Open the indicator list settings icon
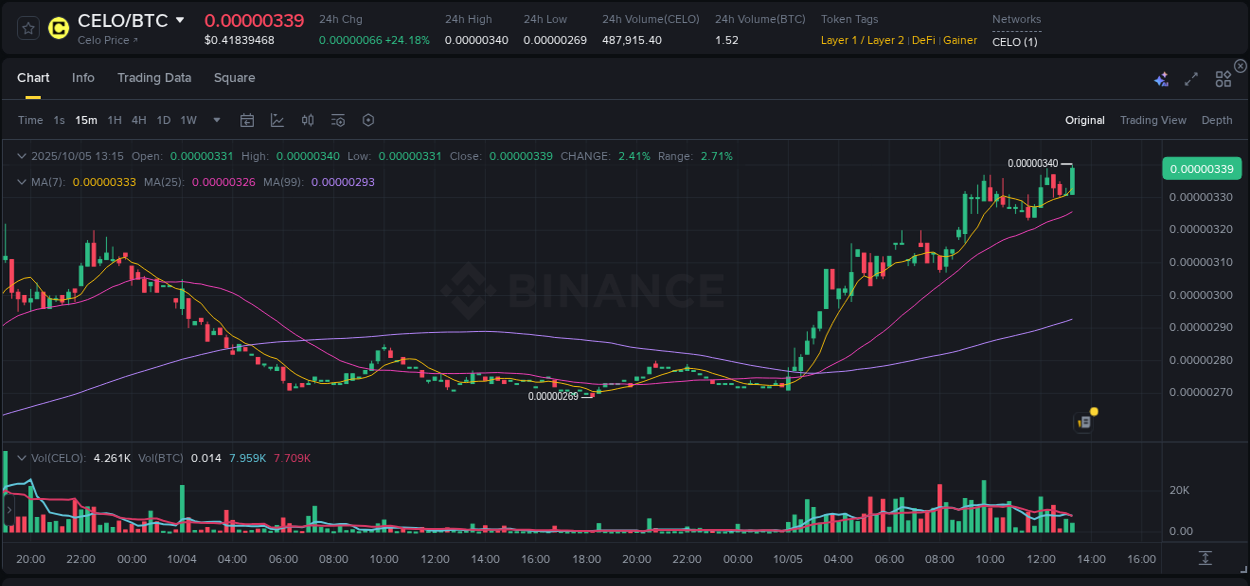Screen dimensions: 1250x586 coord(337,120)
